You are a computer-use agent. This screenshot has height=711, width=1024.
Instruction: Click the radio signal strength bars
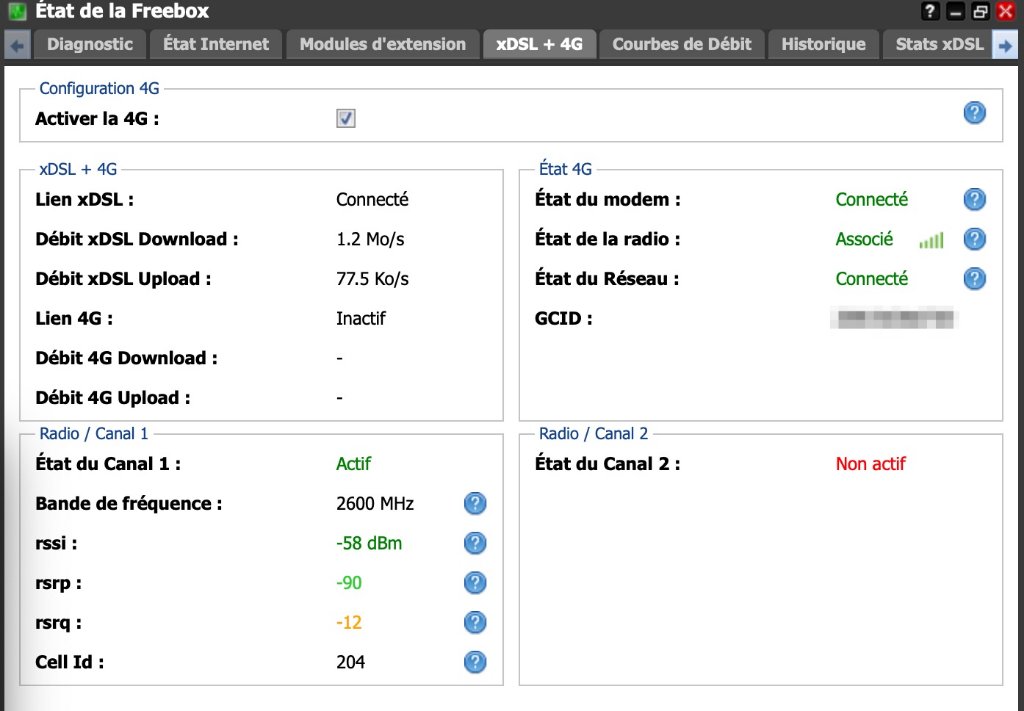click(931, 241)
